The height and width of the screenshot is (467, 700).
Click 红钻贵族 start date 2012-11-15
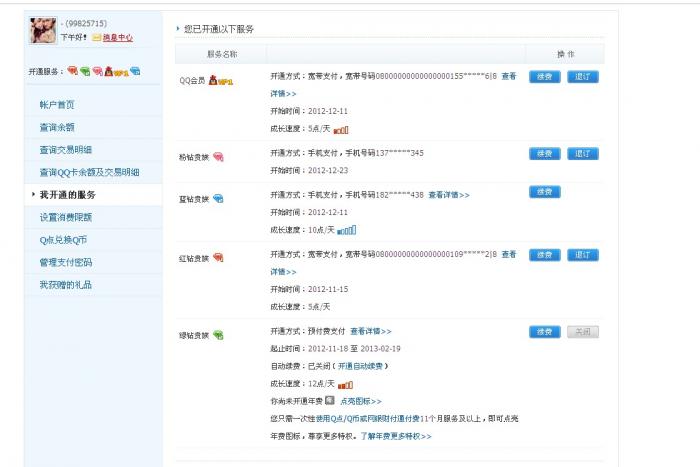328,289
